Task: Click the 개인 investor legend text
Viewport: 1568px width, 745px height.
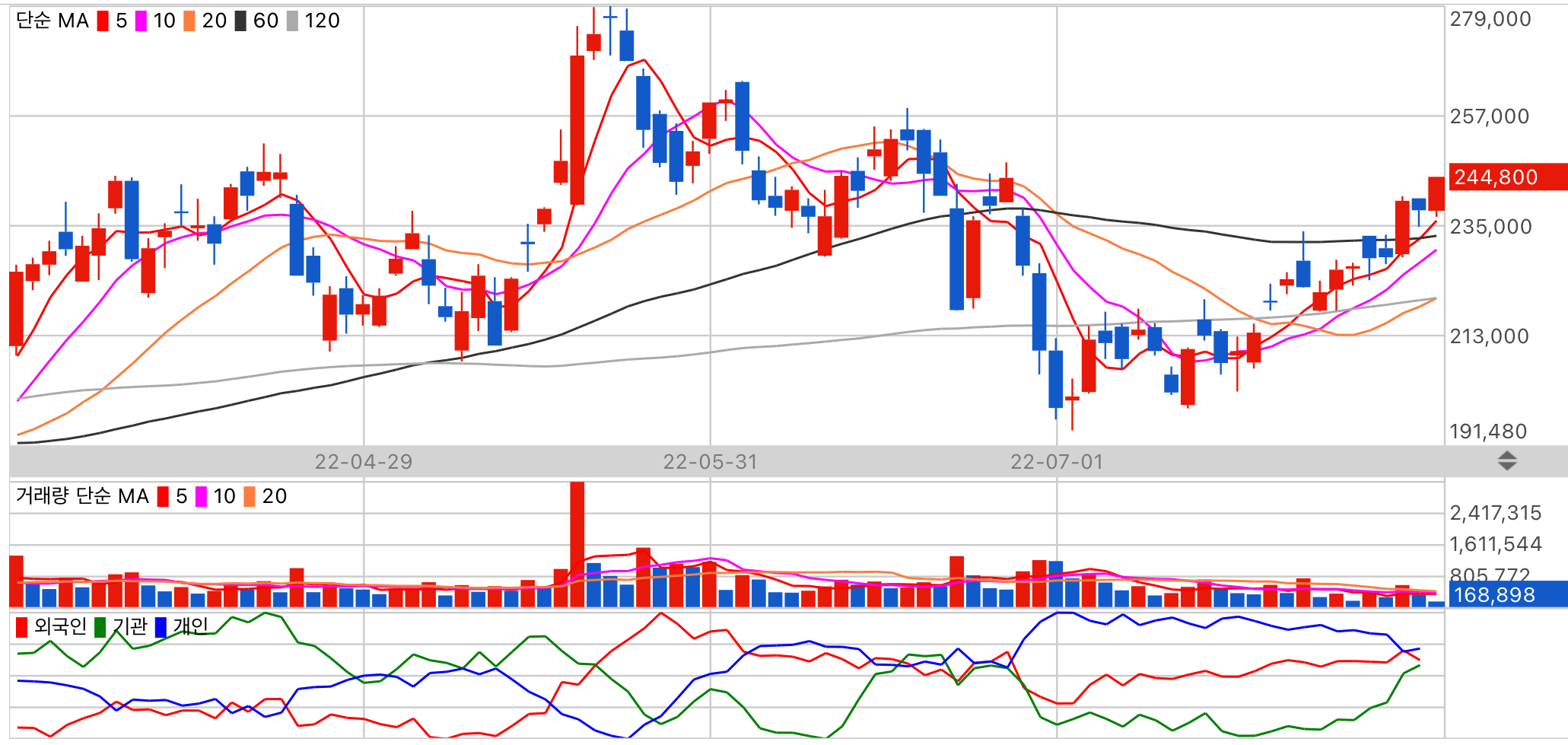Action: click(191, 626)
